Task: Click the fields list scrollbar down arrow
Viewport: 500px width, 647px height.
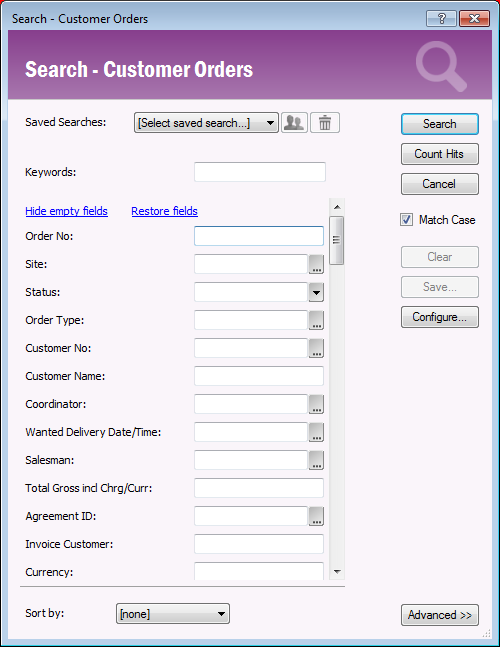Action: pyautogui.click(x=337, y=572)
